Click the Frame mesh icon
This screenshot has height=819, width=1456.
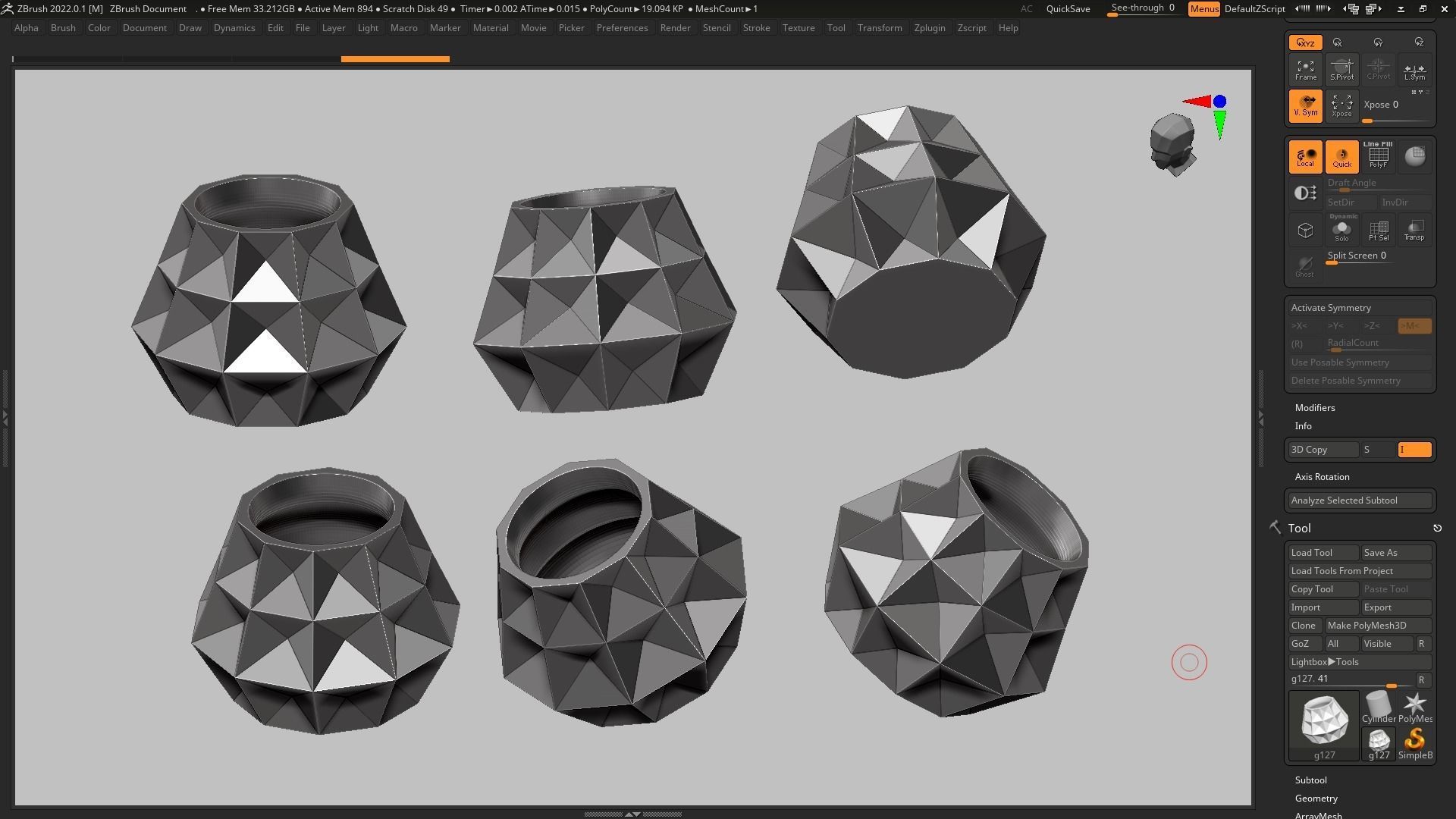pos(1305,70)
